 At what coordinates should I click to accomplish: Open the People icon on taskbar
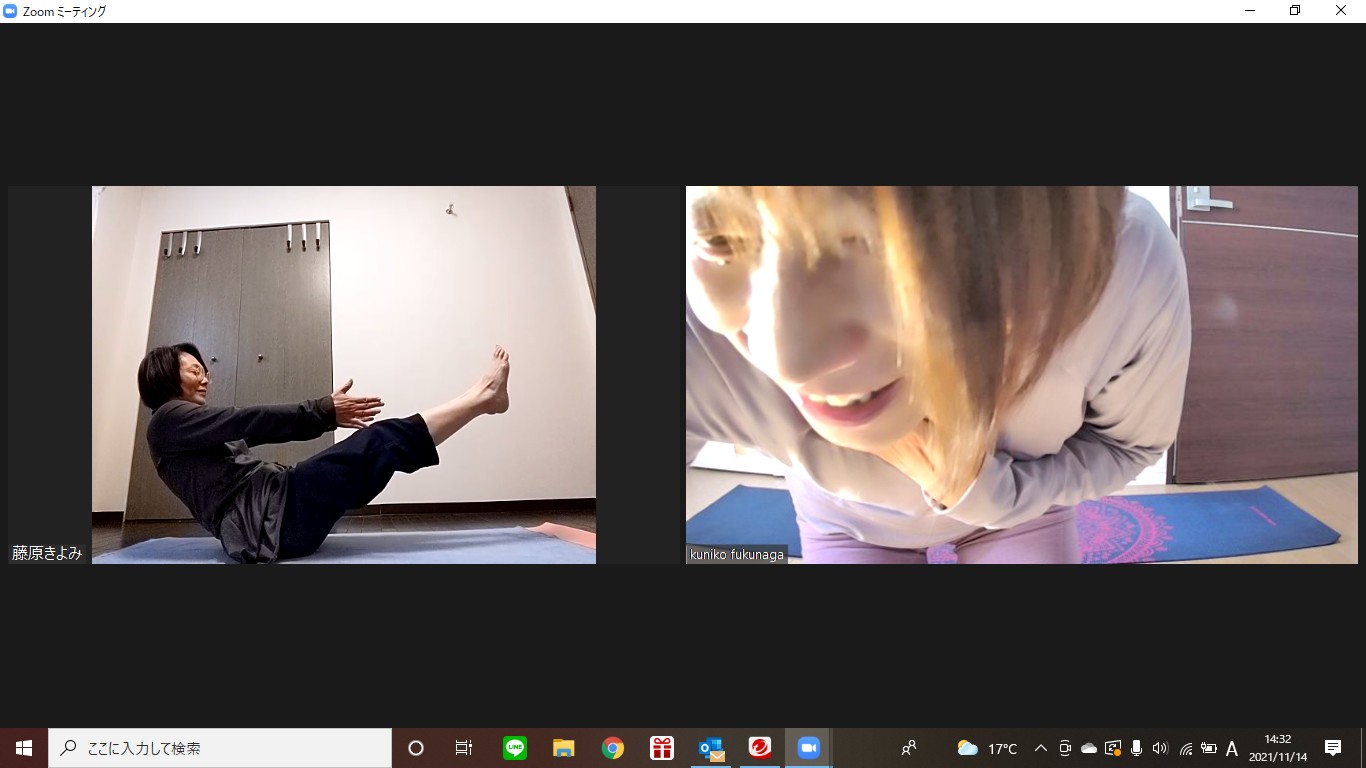[x=909, y=748]
